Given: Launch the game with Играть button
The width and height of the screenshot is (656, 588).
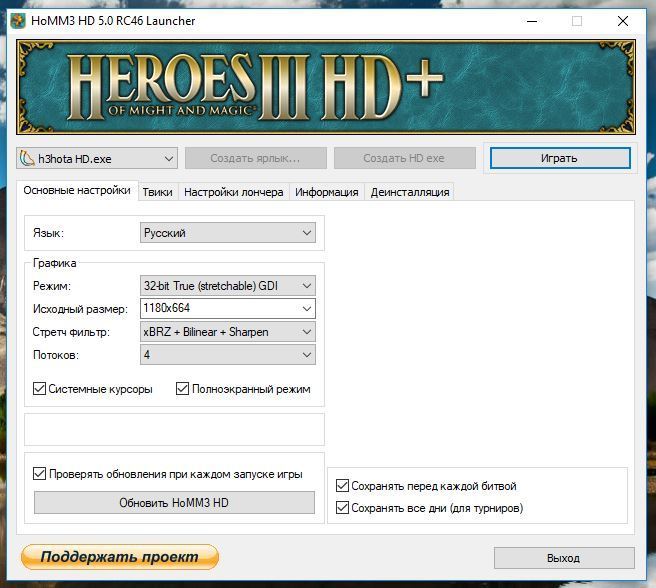Looking at the screenshot, I should pos(560,158).
